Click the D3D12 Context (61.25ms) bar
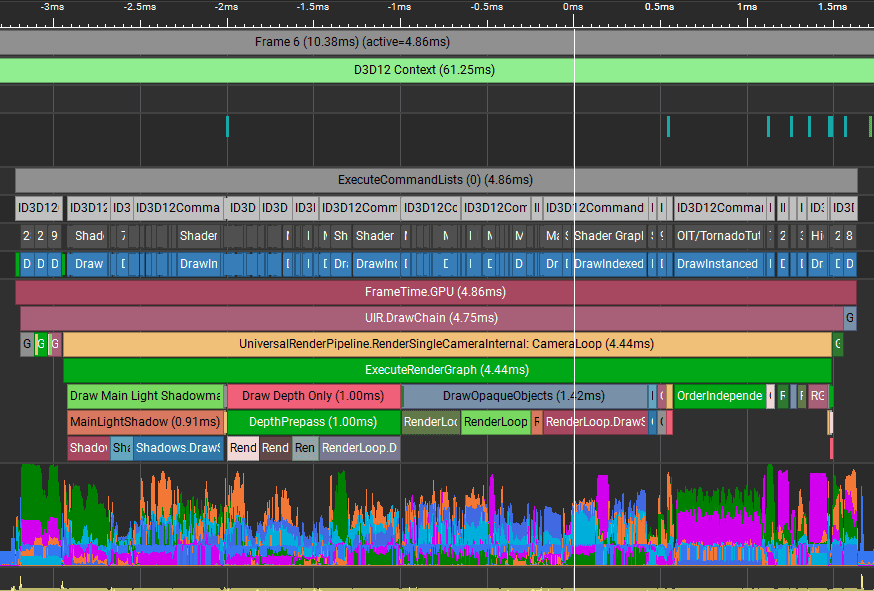This screenshot has height=591, width=874. click(424, 70)
